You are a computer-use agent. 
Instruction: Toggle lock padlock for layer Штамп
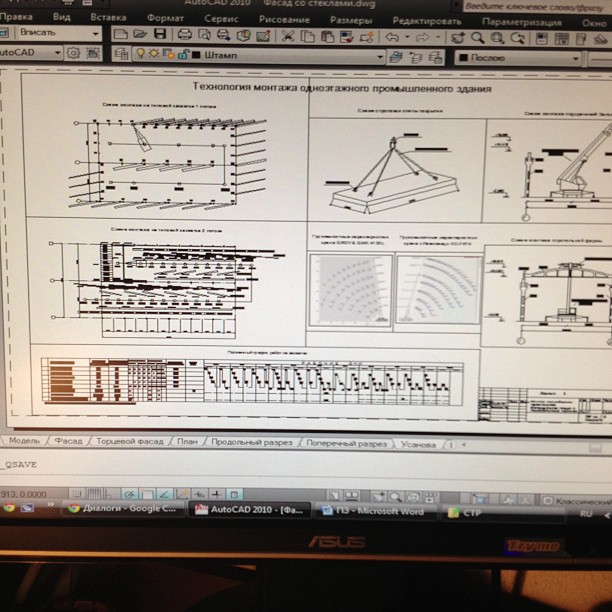click(183, 54)
